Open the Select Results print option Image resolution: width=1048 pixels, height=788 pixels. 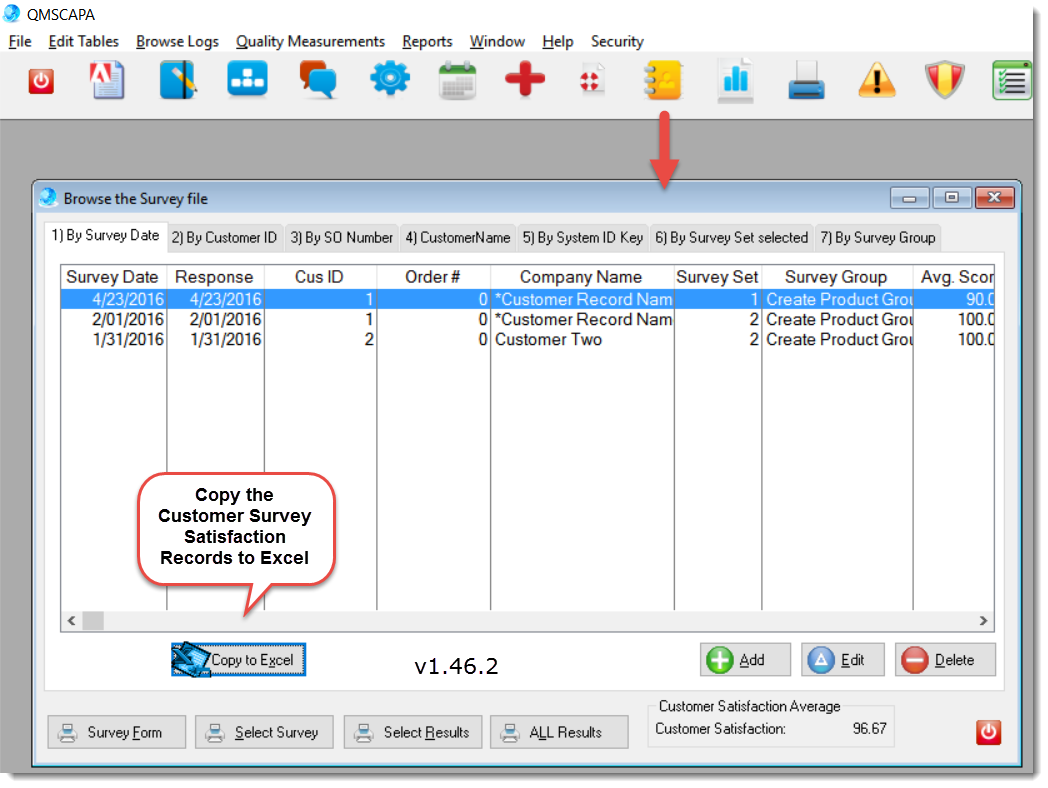pos(412,732)
